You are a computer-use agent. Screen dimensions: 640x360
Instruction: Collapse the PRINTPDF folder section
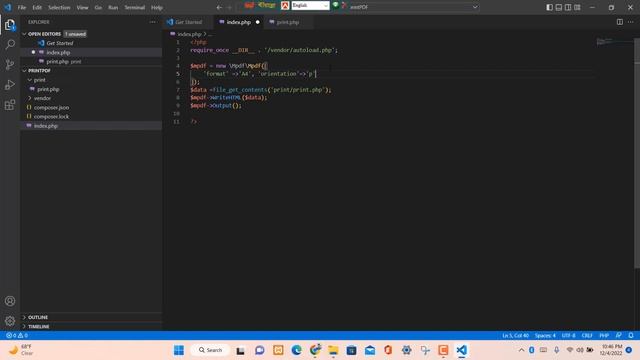[24, 71]
